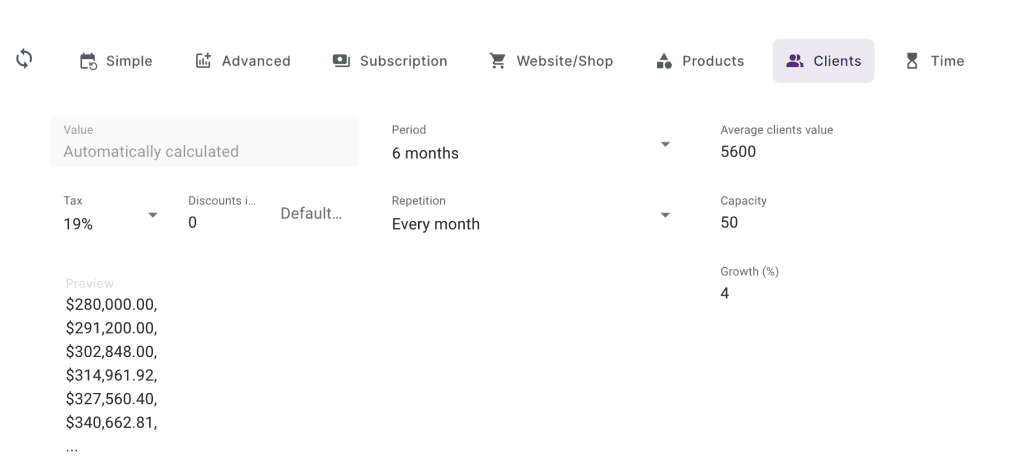Click the Preview label

90,283
